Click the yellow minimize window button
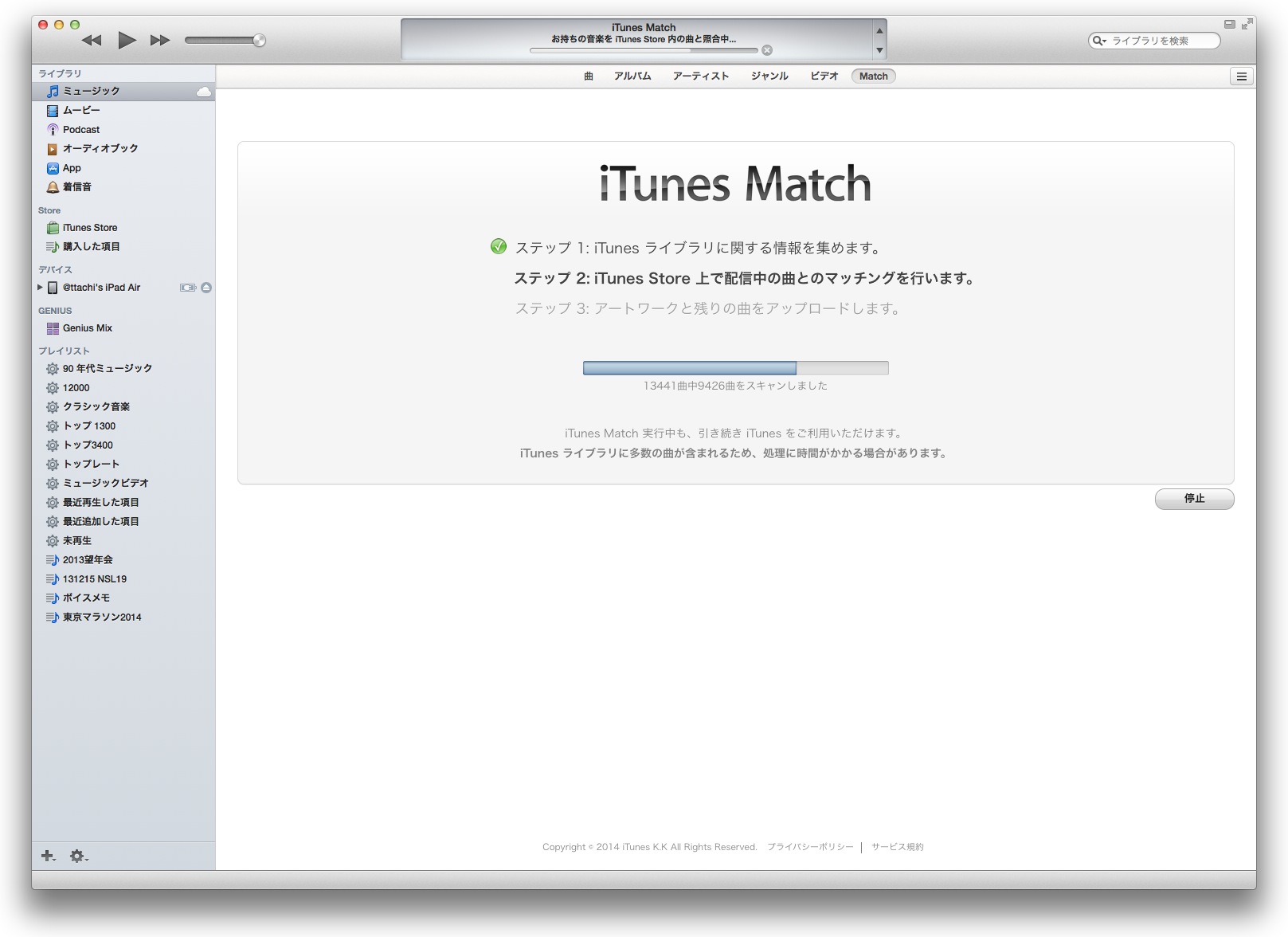 tap(59, 25)
